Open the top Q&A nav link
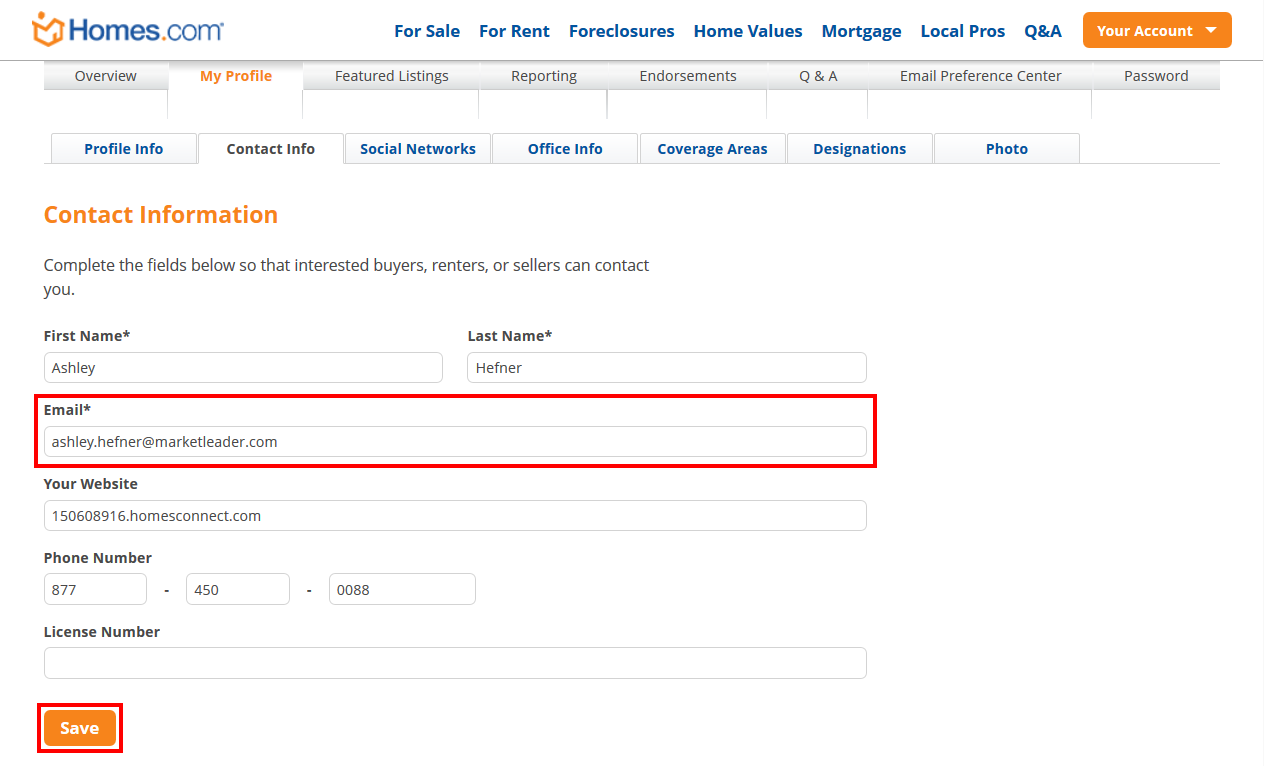Screen dimensions: 1264x766 click(1043, 31)
